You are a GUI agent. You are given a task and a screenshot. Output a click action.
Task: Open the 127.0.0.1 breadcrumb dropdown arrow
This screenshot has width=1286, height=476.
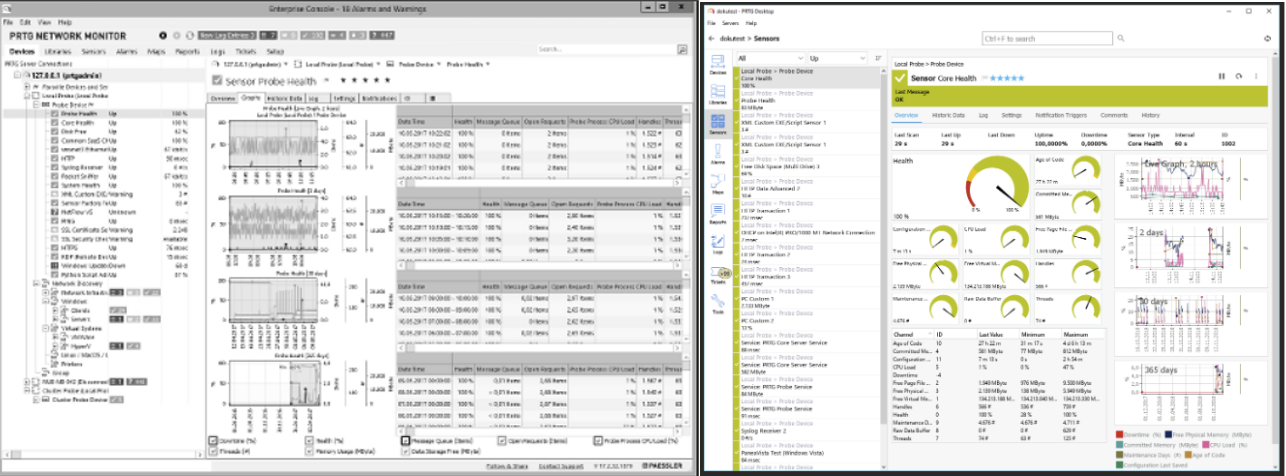(286, 64)
